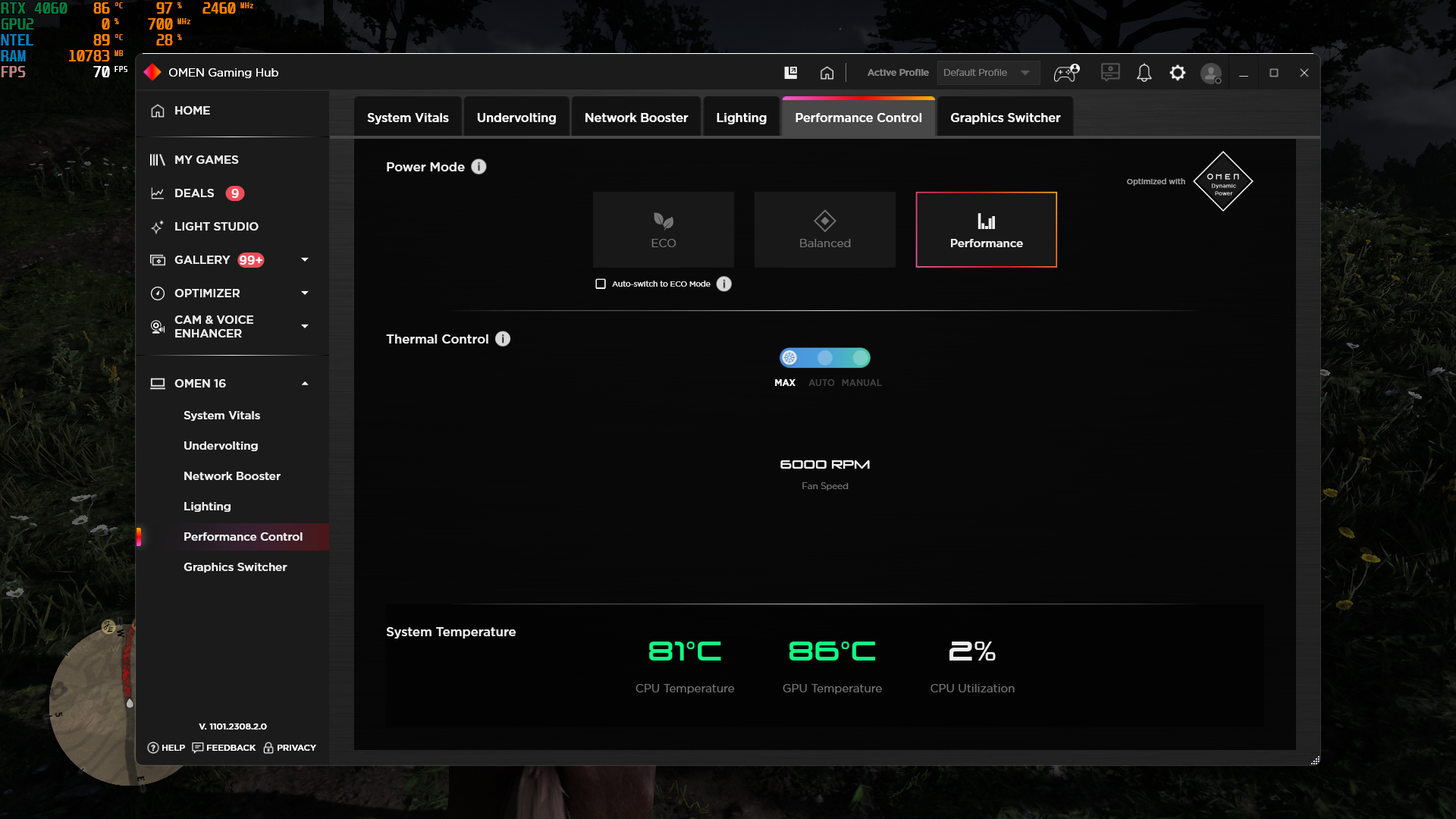Viewport: 1456px width, 819px height.
Task: Select the ECO power mode
Action: tap(664, 230)
